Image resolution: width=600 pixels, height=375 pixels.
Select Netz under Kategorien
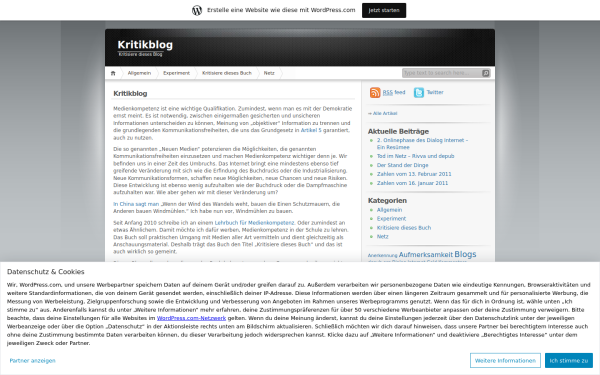pos(382,237)
